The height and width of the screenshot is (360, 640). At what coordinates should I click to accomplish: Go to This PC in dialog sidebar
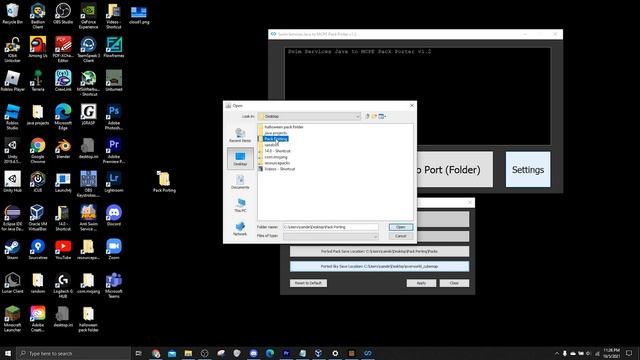[x=240, y=205]
